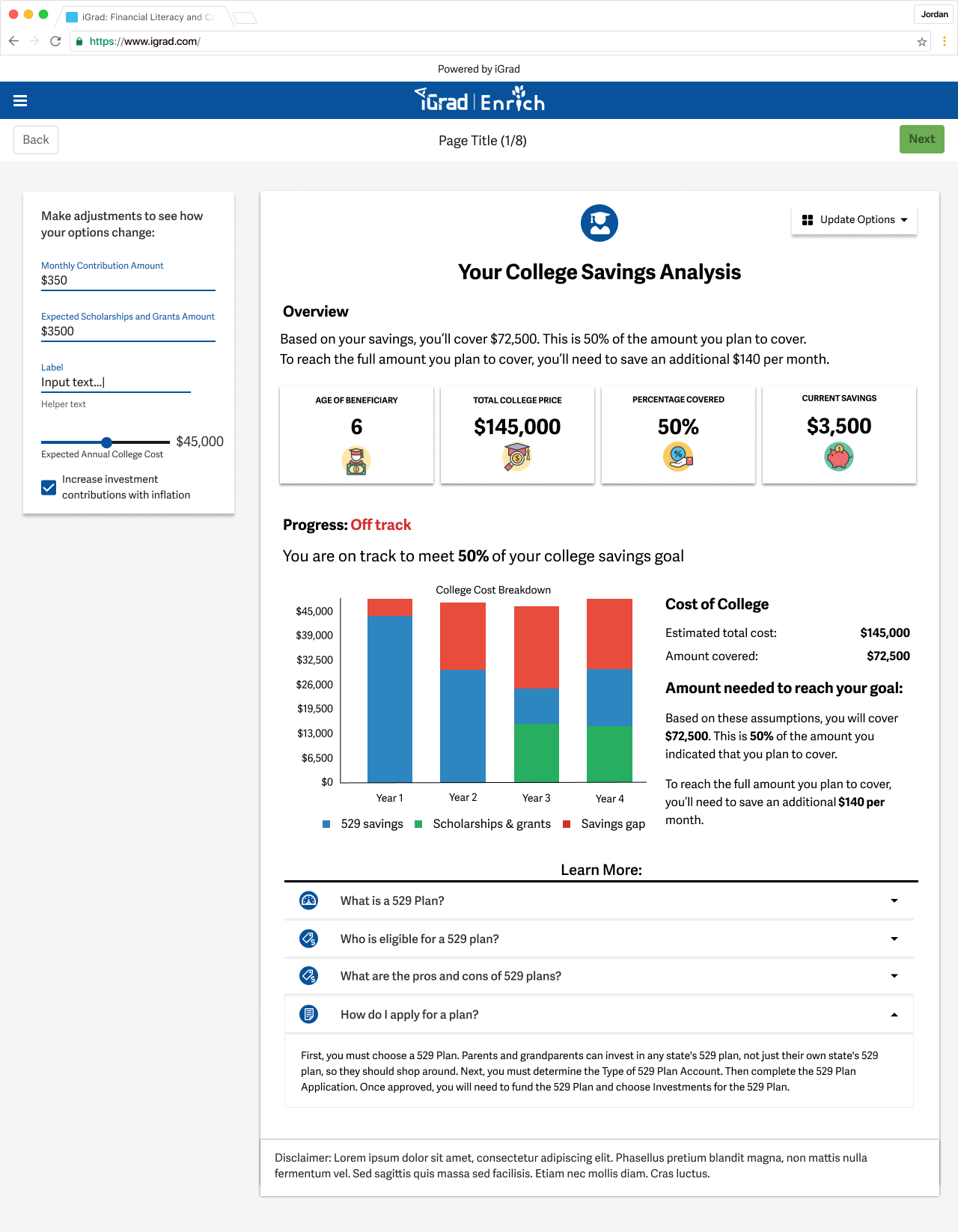The image size is (958, 1232).
Task: Click the Monthly Contribution Amount field
Action: (128, 281)
